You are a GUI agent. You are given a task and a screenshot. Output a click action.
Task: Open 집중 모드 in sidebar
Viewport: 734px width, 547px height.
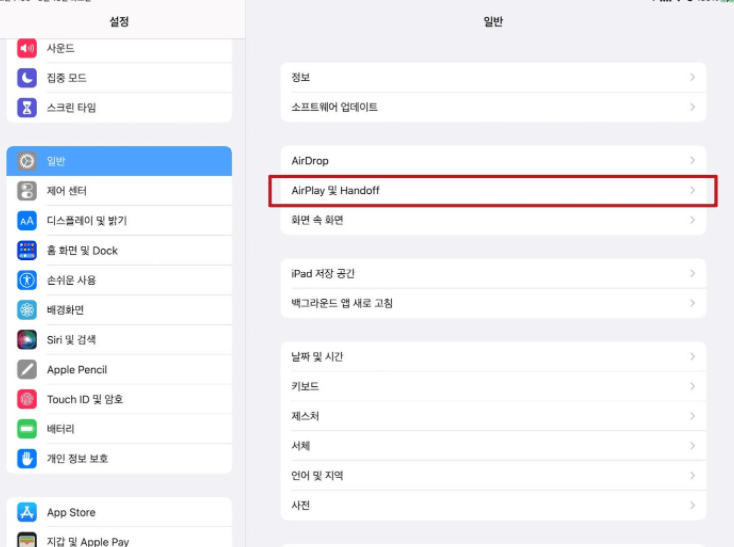(119, 78)
